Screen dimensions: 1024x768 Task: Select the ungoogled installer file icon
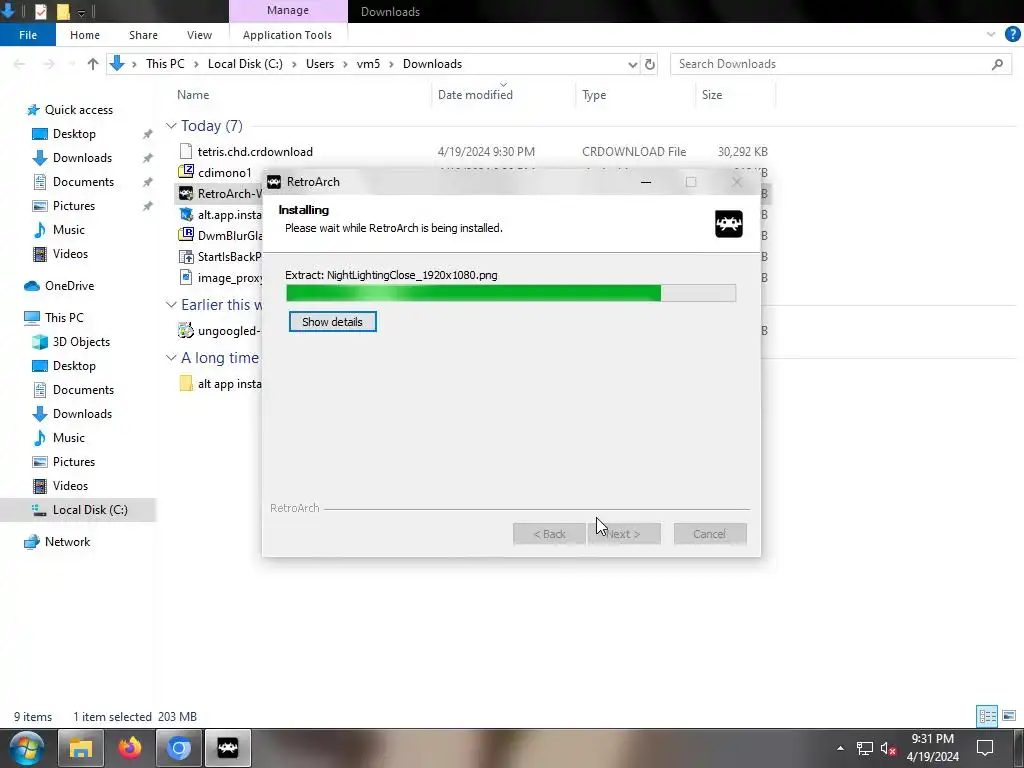(x=186, y=330)
